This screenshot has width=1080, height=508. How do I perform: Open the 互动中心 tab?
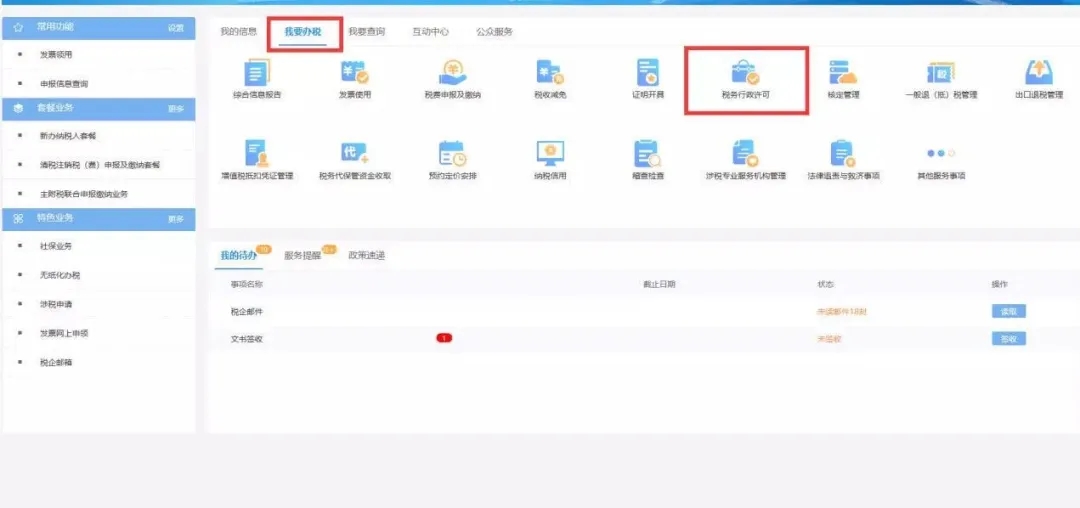[430, 32]
